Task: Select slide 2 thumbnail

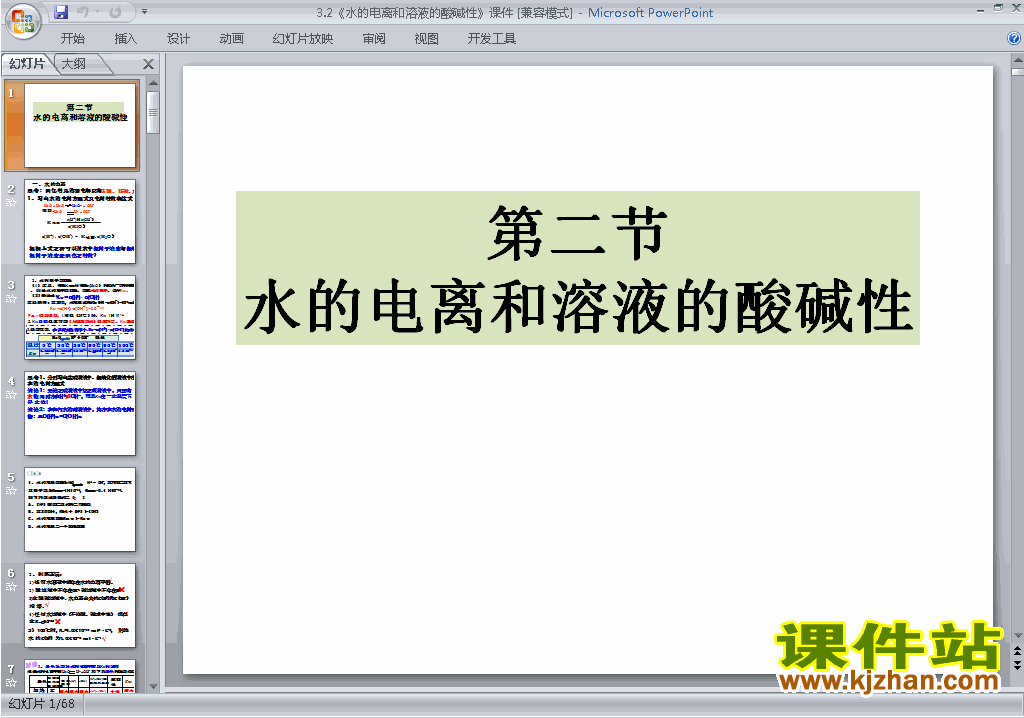Action: [x=80, y=221]
